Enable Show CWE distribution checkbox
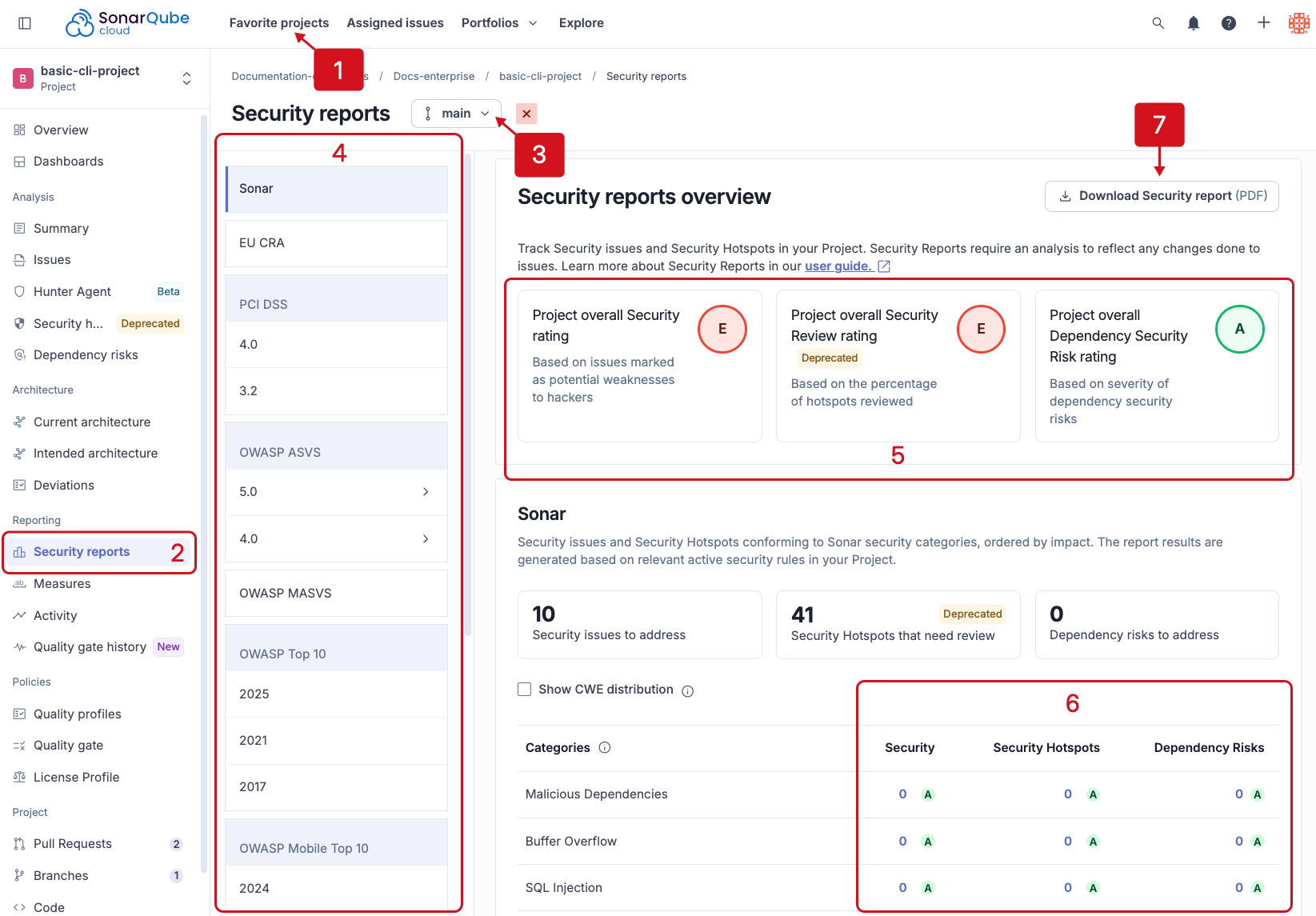Image resolution: width=1316 pixels, height=916 pixels. pyautogui.click(x=525, y=690)
